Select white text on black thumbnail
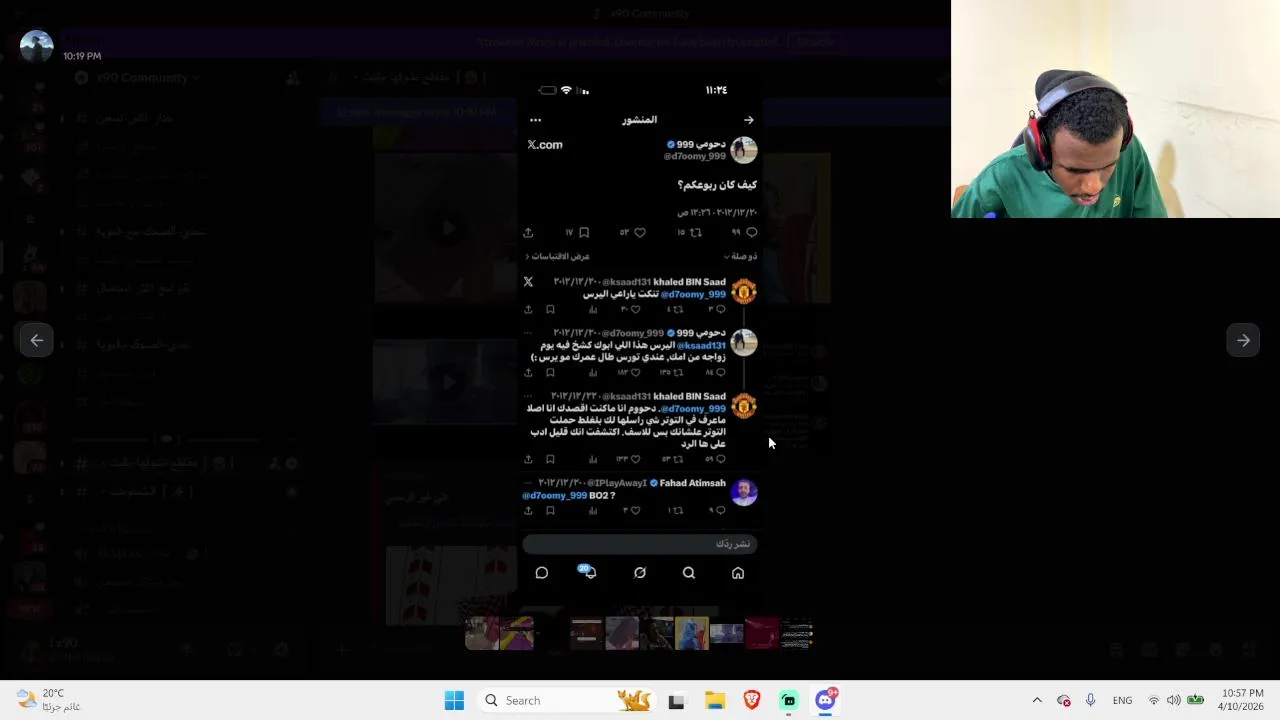This screenshot has height=720, width=1280. (x=797, y=633)
